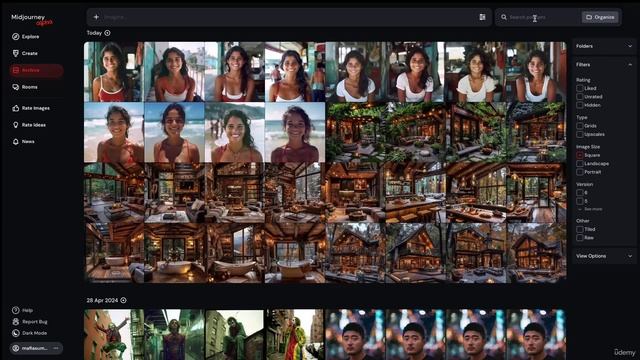Image resolution: width=640 pixels, height=360 pixels.
Task: Check the Tiled filter checkbox
Action: (x=580, y=229)
